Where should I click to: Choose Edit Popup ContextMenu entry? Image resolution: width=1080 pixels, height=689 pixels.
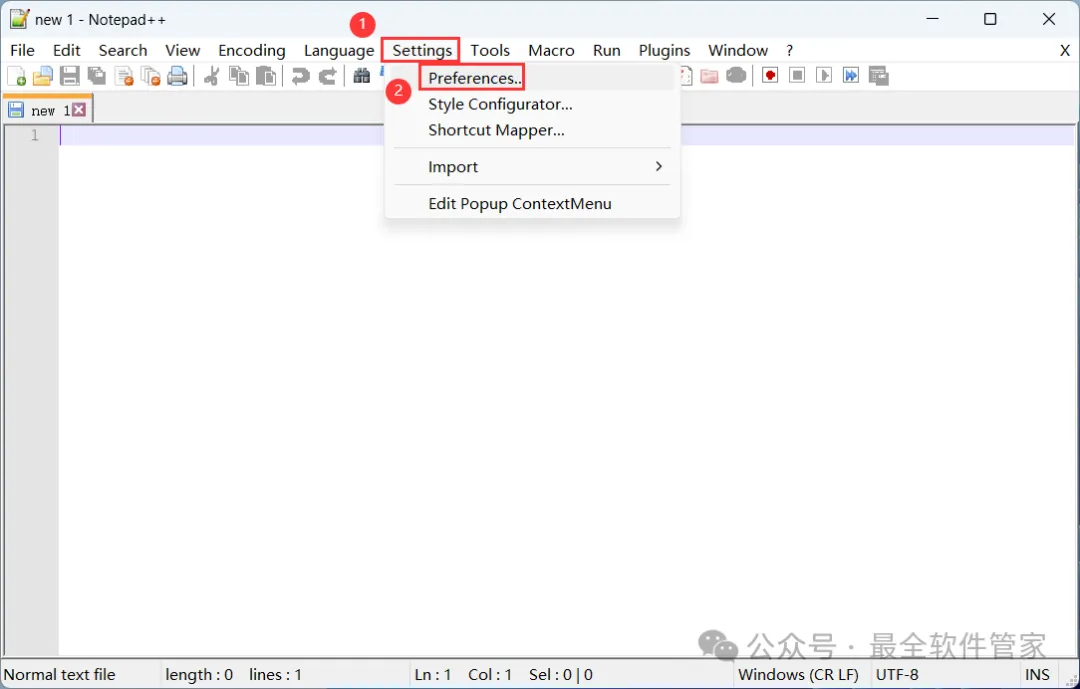pos(532,203)
